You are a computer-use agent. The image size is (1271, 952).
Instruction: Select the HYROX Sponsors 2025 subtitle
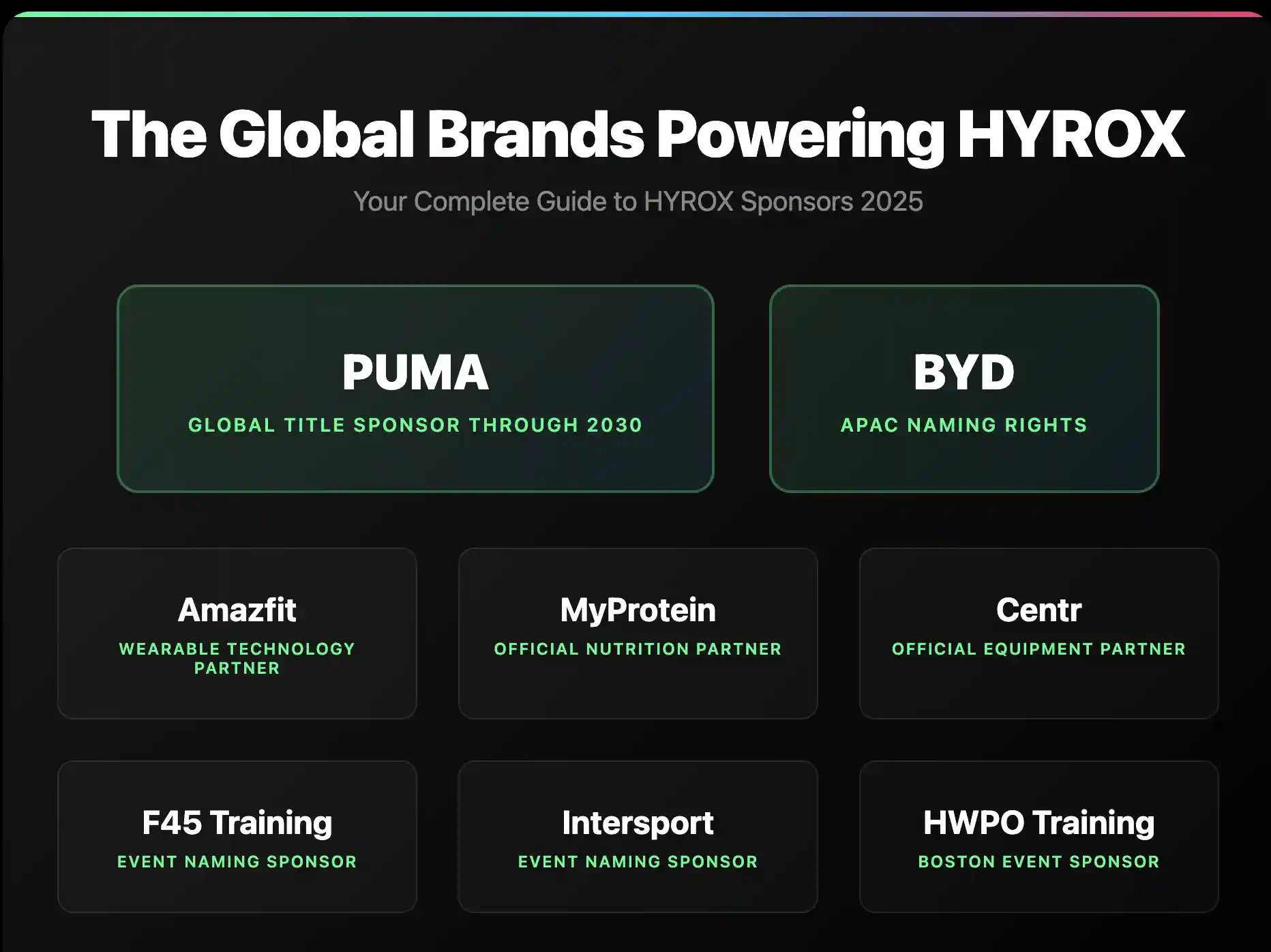[638, 201]
